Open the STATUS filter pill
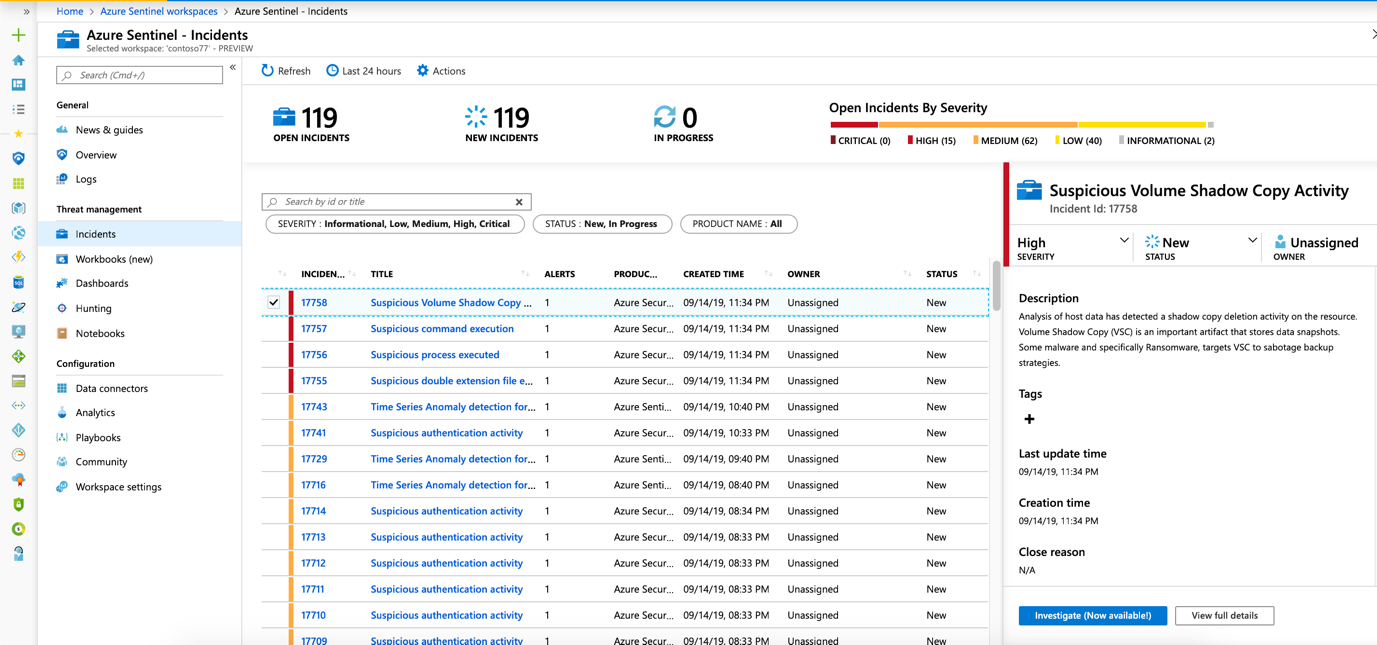The width and height of the screenshot is (1377, 645). [x=602, y=224]
